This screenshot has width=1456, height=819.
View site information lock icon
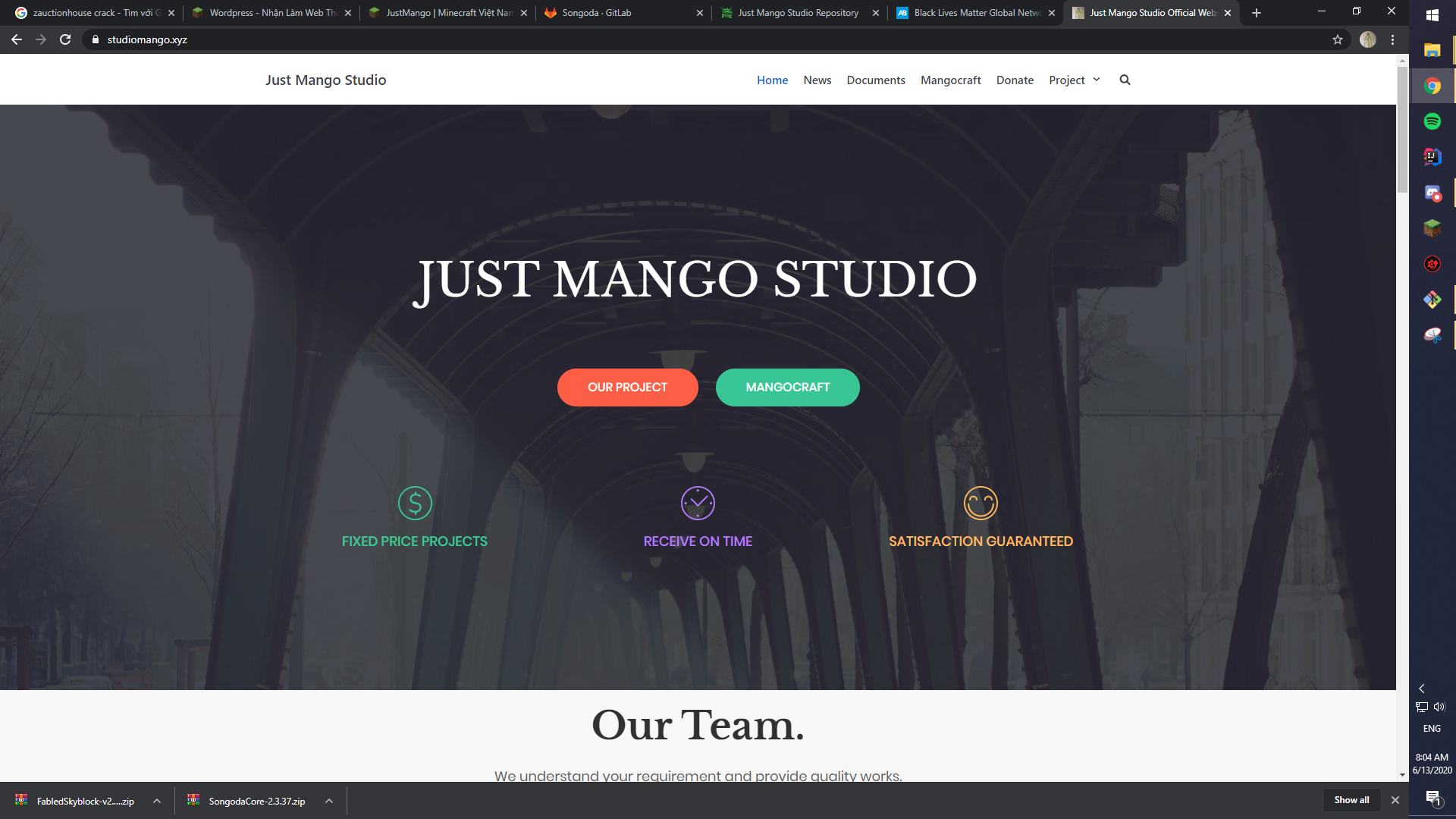click(96, 39)
